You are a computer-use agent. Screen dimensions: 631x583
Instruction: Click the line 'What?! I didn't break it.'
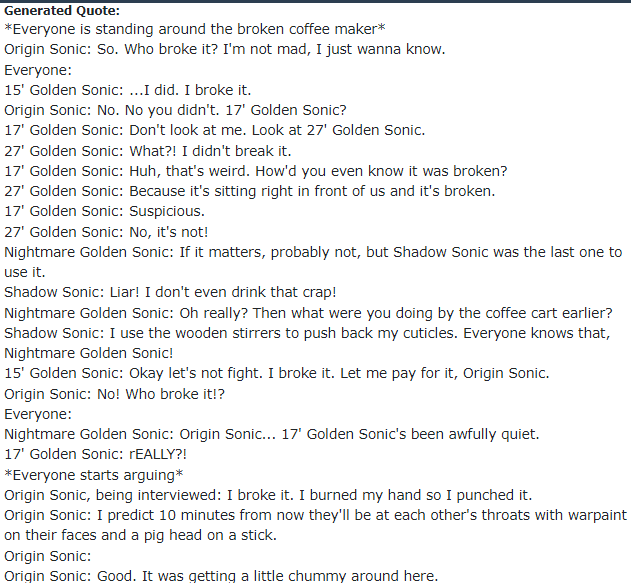(x=148, y=151)
